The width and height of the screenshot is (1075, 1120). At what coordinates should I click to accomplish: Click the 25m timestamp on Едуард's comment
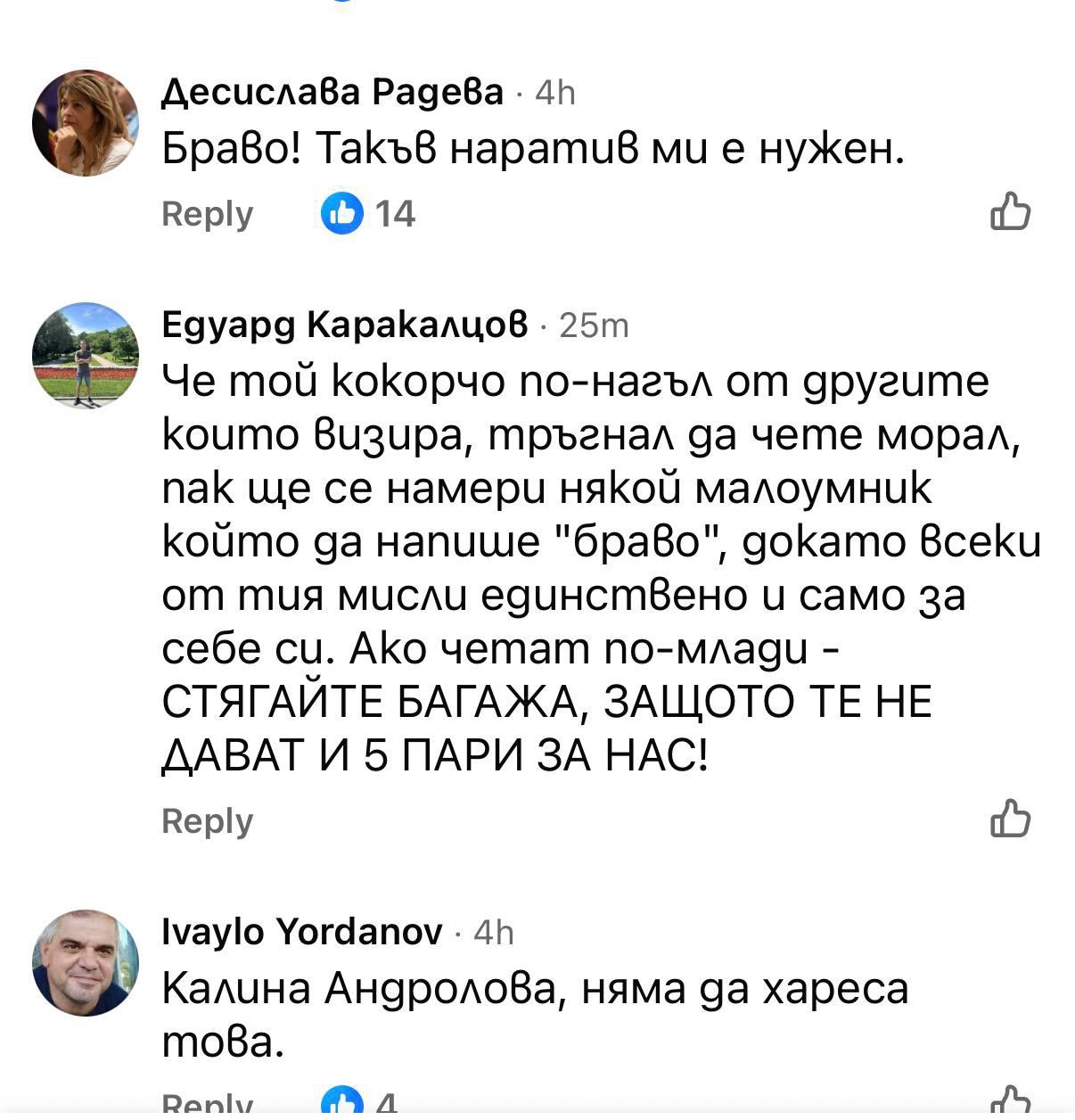[594, 325]
